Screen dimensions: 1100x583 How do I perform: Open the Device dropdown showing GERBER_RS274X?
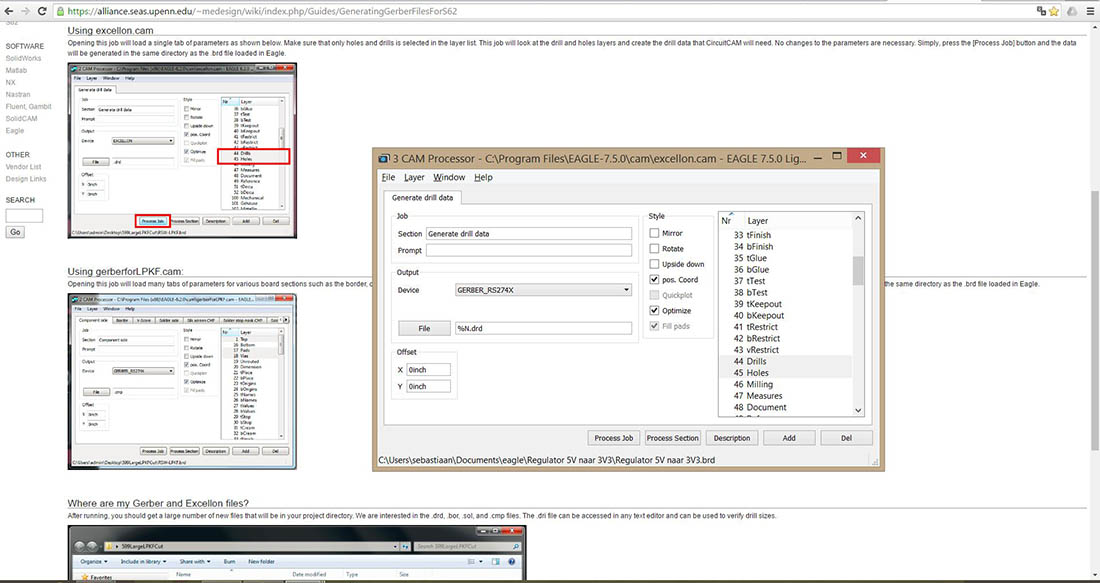[543, 290]
